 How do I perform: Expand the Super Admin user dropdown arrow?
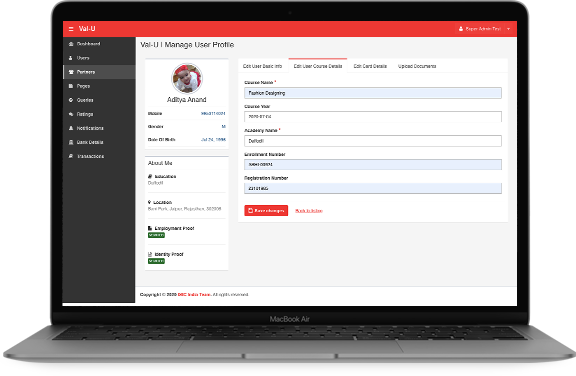pos(508,29)
